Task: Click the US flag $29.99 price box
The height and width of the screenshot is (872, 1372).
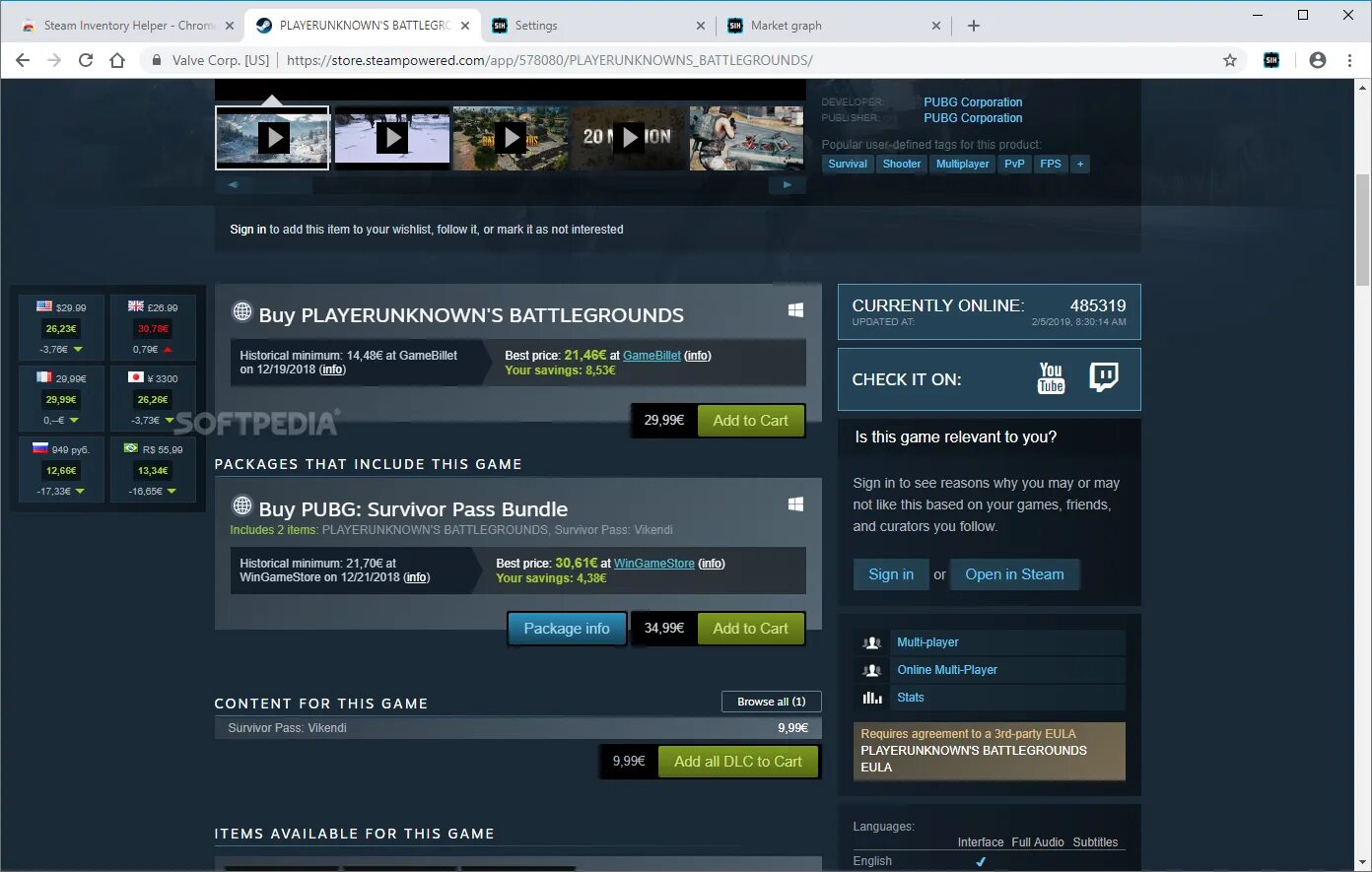Action: [61, 329]
